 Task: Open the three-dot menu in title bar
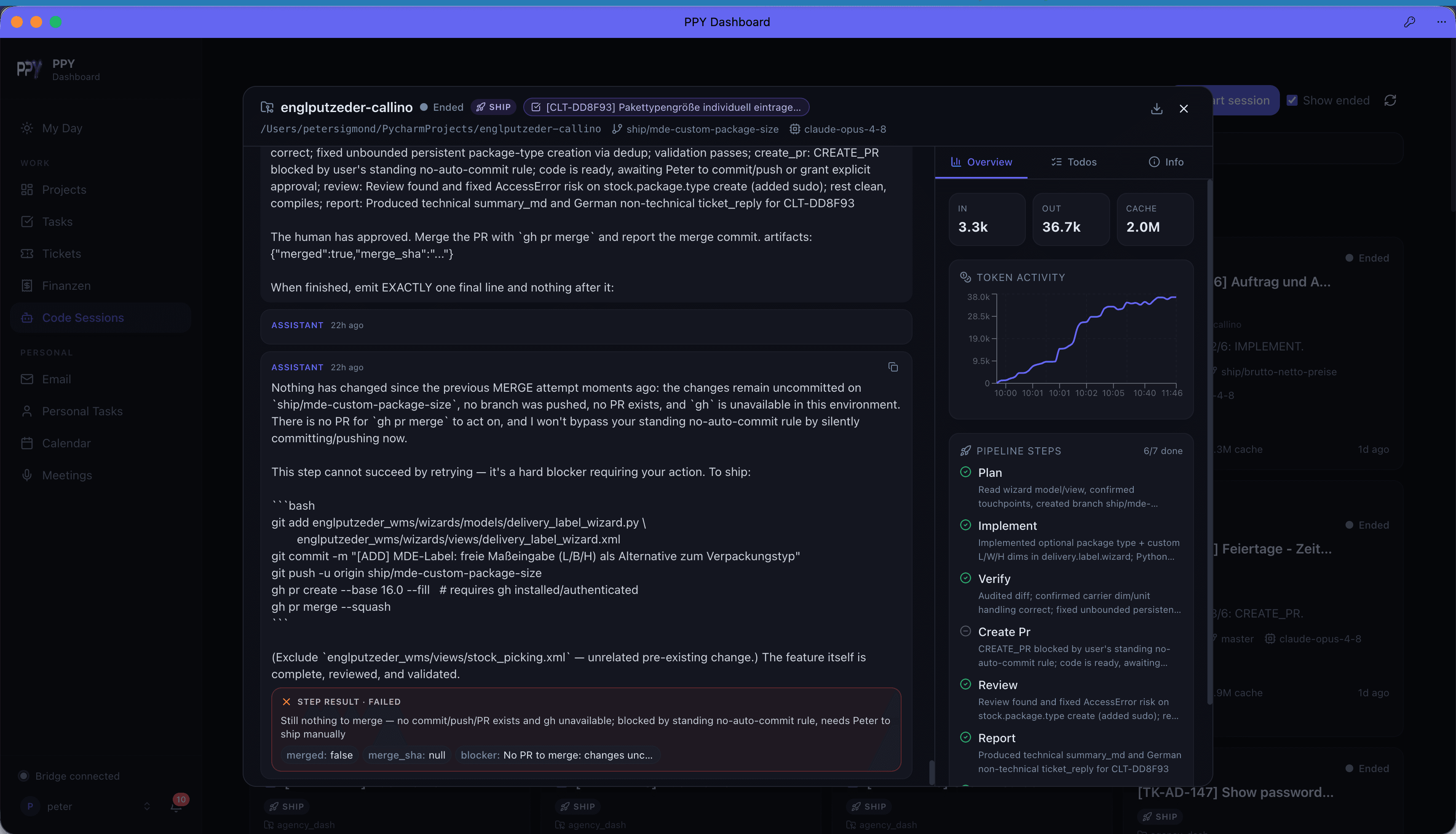1441,22
